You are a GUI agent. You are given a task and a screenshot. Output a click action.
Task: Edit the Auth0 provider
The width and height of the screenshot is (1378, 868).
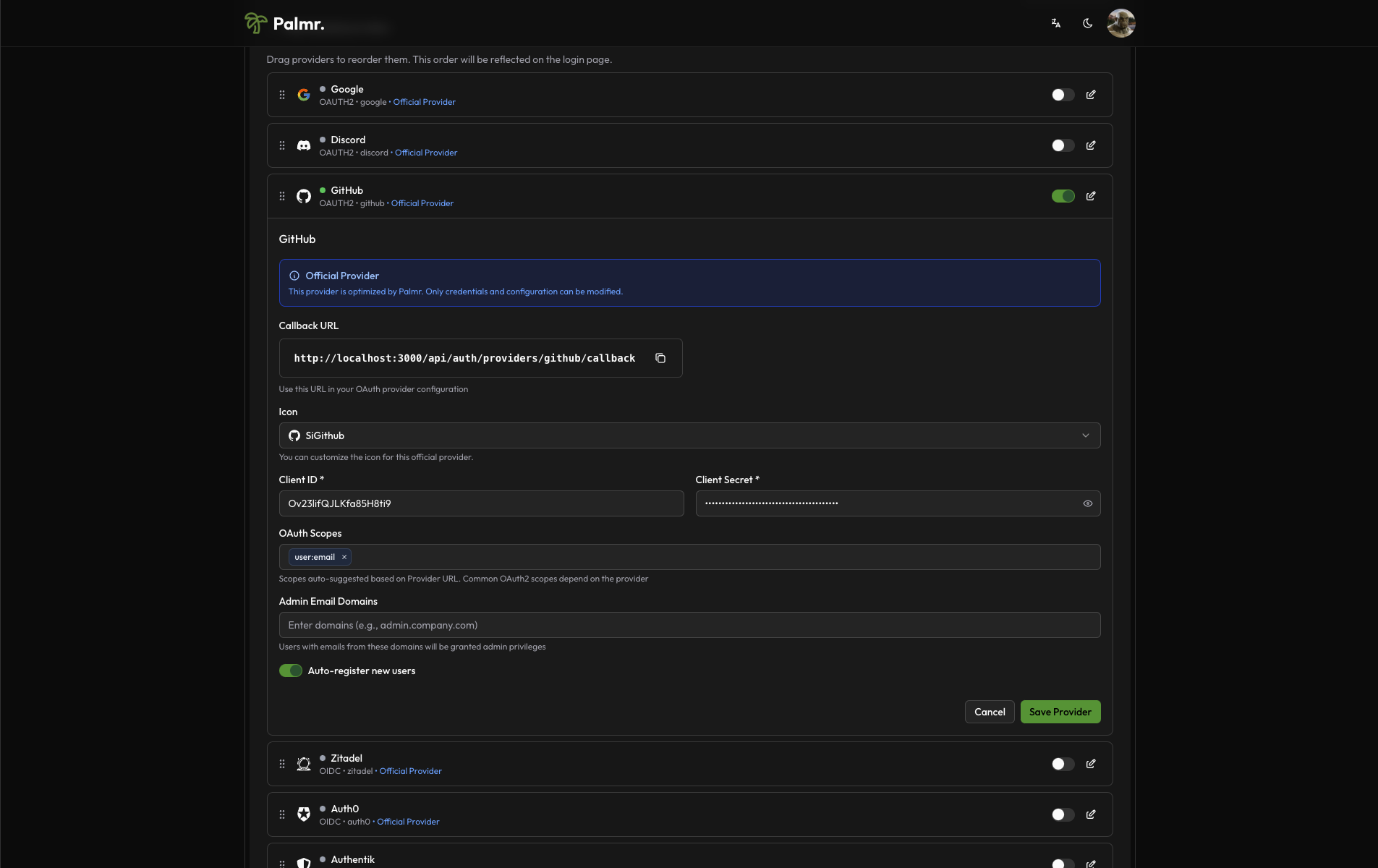point(1091,814)
